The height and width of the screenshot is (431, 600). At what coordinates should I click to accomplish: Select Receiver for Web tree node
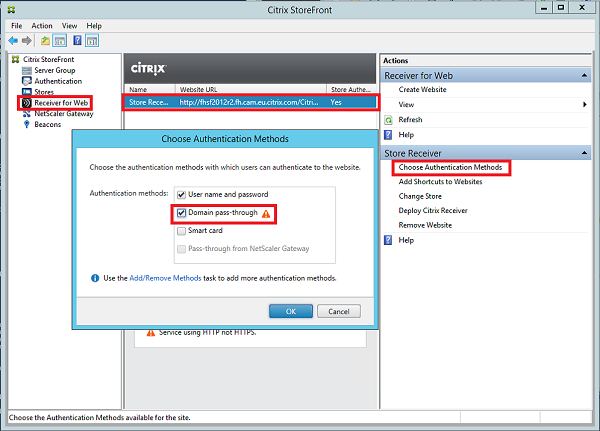62,102
